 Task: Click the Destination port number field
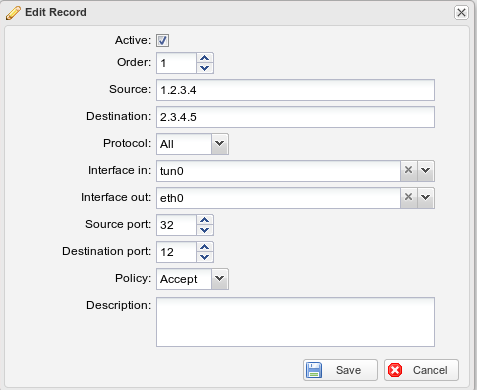point(176,252)
